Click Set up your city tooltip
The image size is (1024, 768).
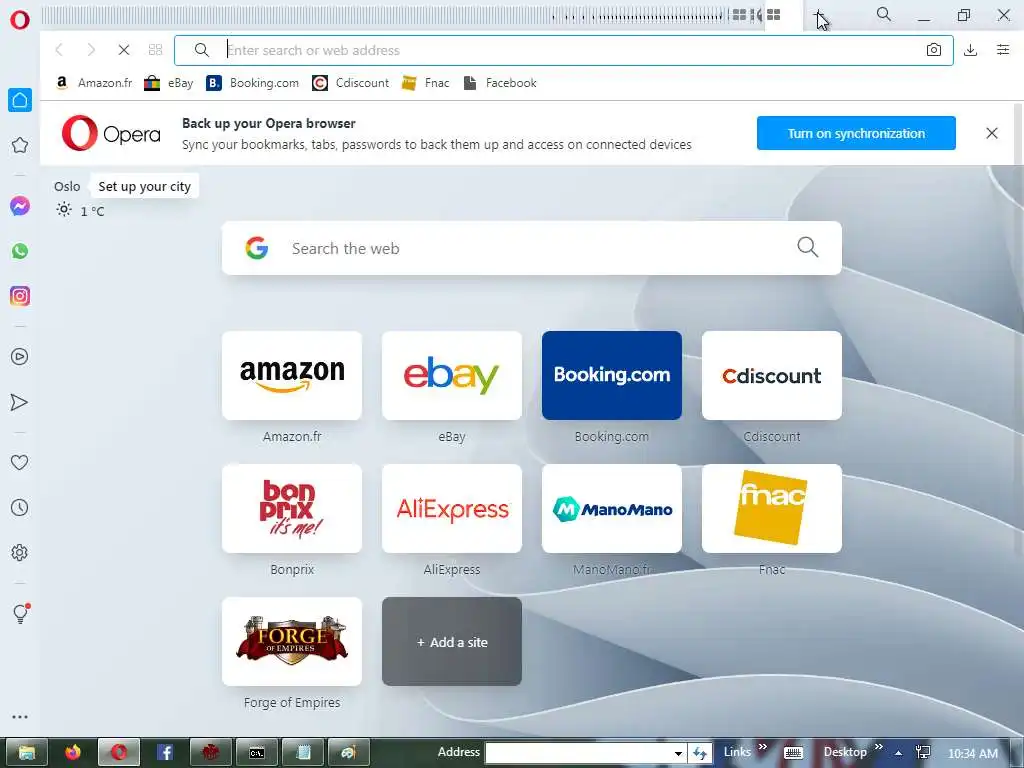tap(144, 187)
